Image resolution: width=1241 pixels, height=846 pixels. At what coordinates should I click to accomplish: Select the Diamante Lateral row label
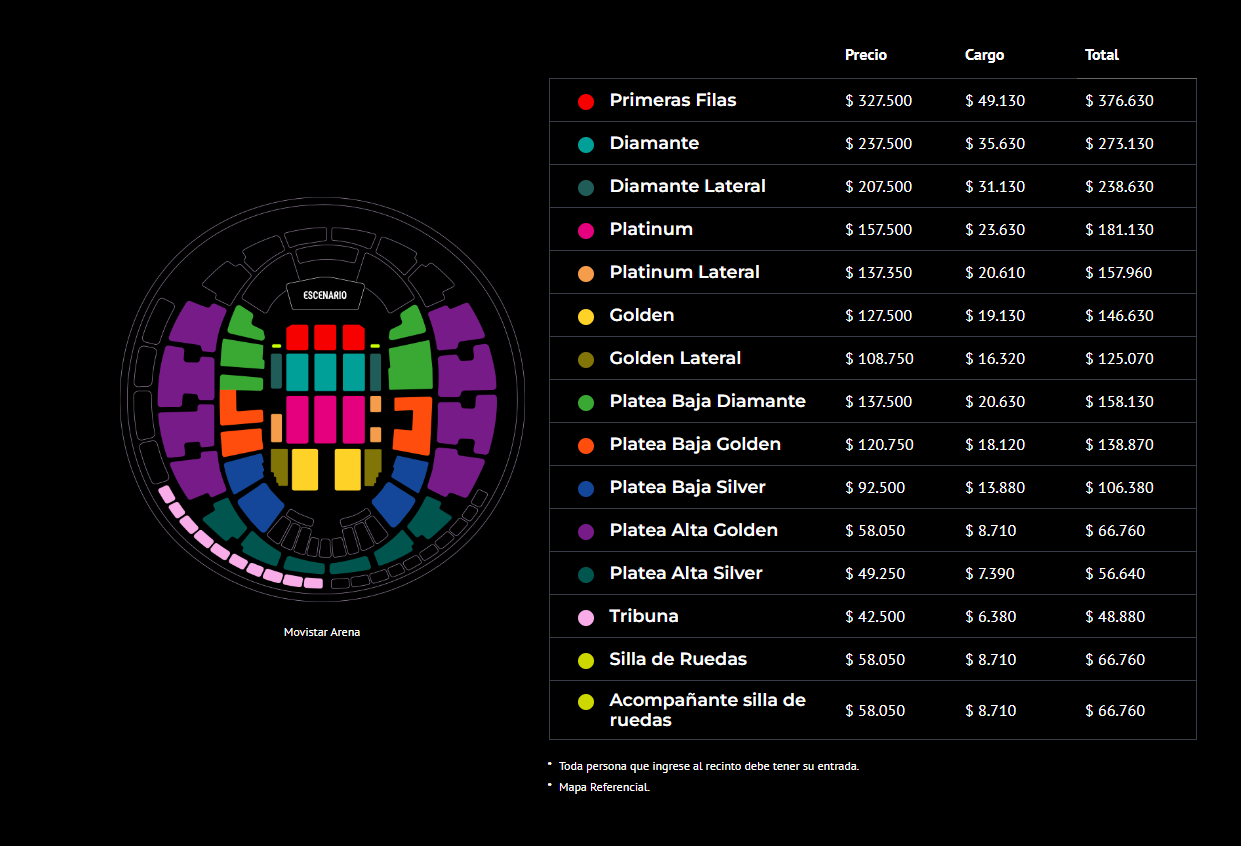(687, 186)
